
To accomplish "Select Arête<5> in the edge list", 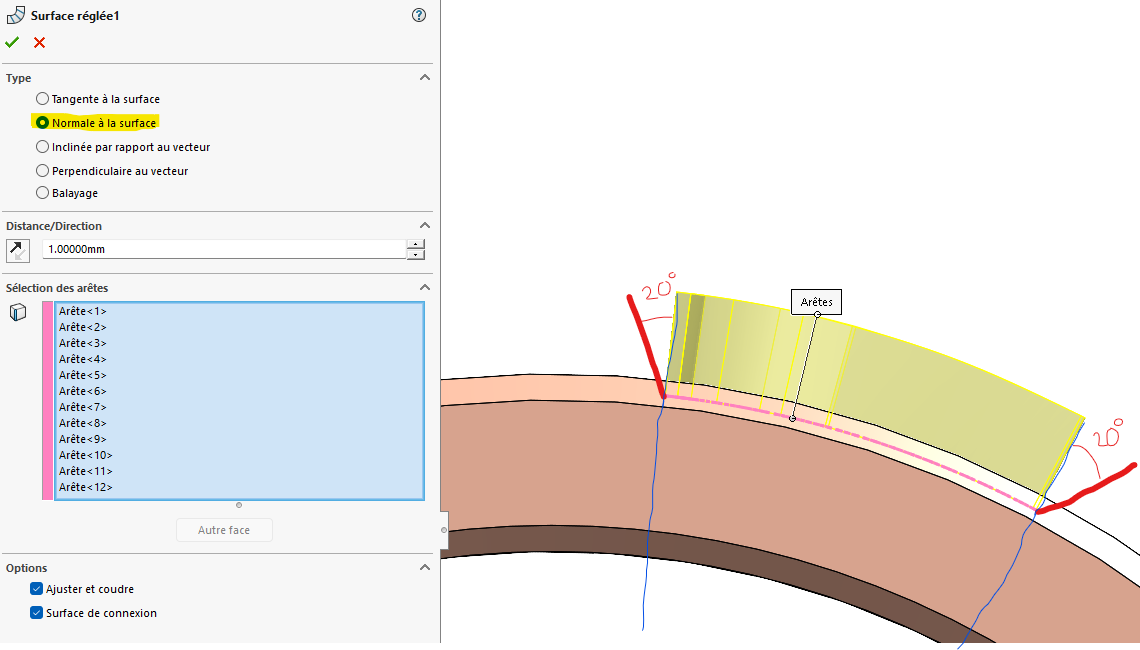I will point(83,375).
